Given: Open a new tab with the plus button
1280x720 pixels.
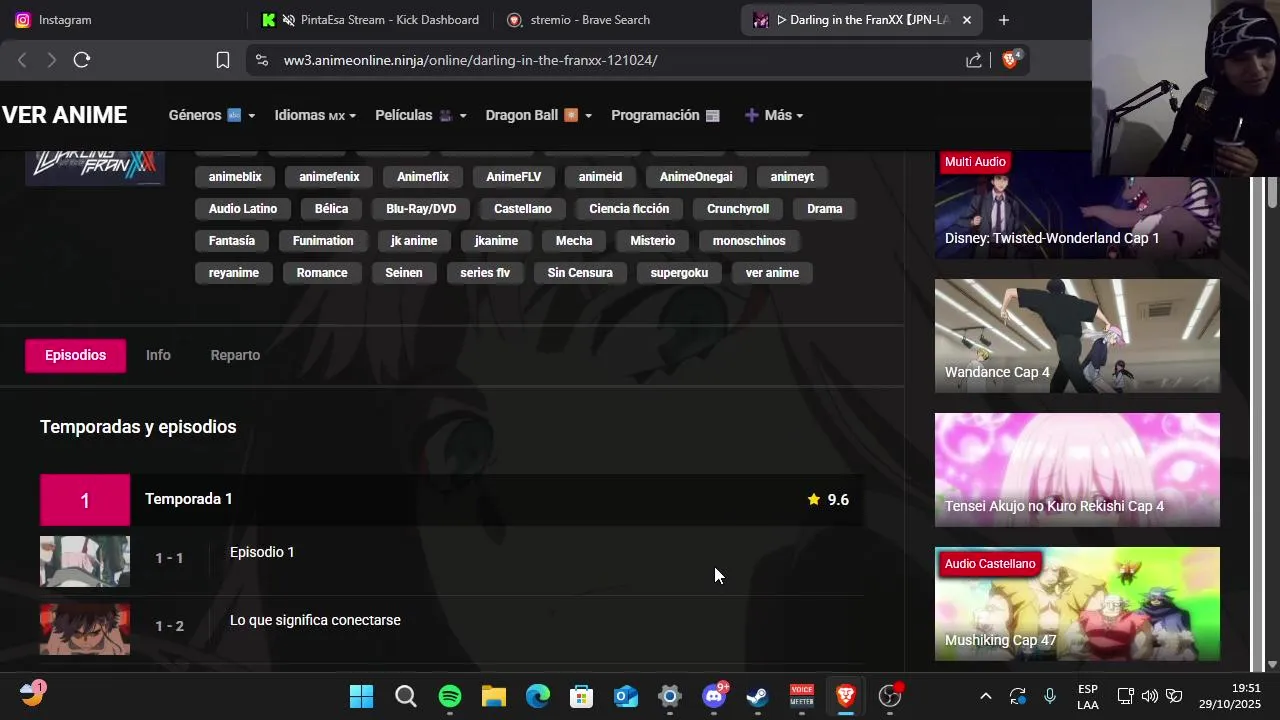Looking at the screenshot, I should click(x=1004, y=20).
